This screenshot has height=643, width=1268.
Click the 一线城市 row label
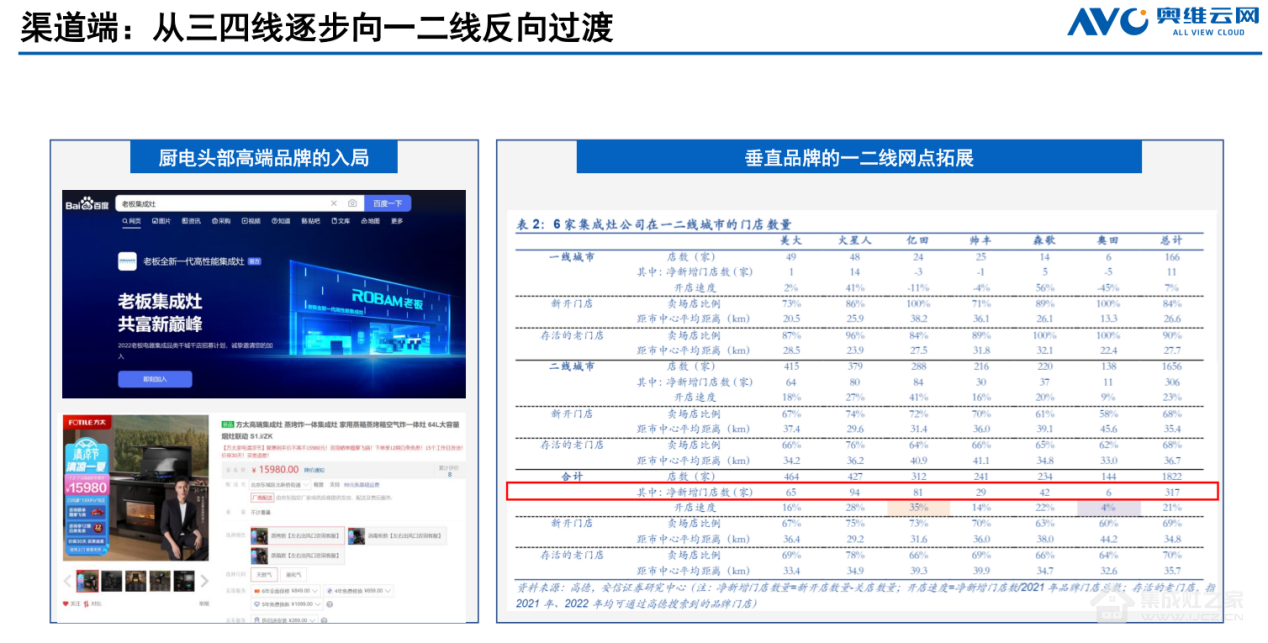point(572,256)
